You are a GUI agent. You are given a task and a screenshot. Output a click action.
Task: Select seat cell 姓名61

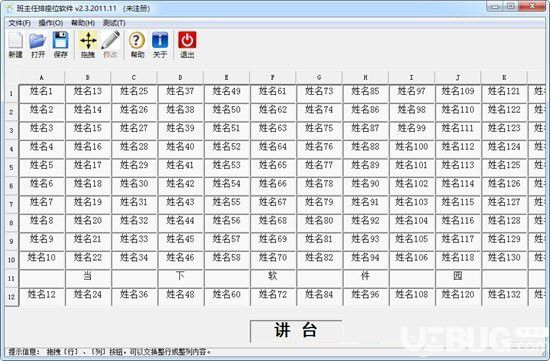tap(273, 94)
